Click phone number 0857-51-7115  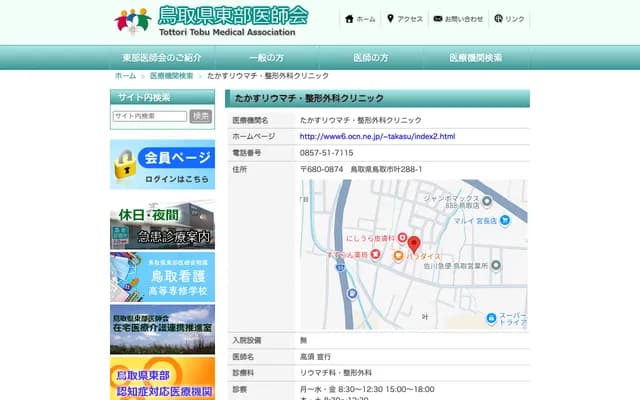point(327,153)
